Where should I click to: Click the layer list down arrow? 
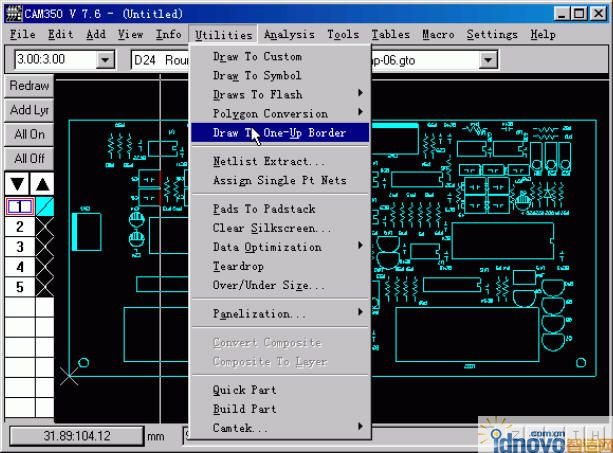coord(17,184)
